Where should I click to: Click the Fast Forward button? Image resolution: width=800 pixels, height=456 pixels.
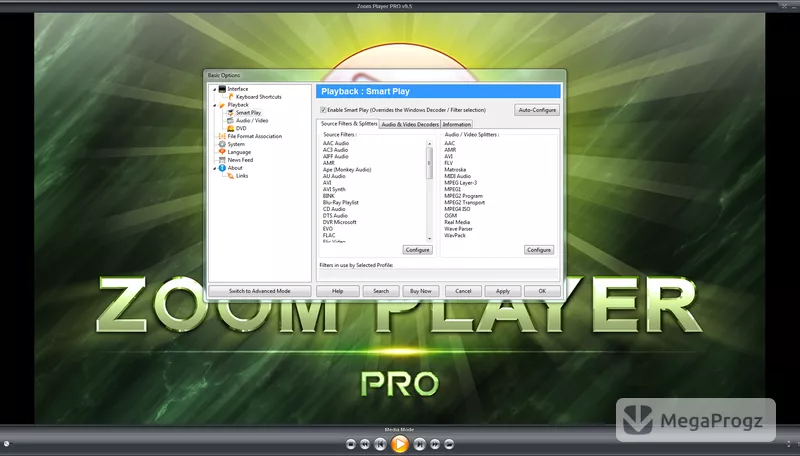point(435,444)
